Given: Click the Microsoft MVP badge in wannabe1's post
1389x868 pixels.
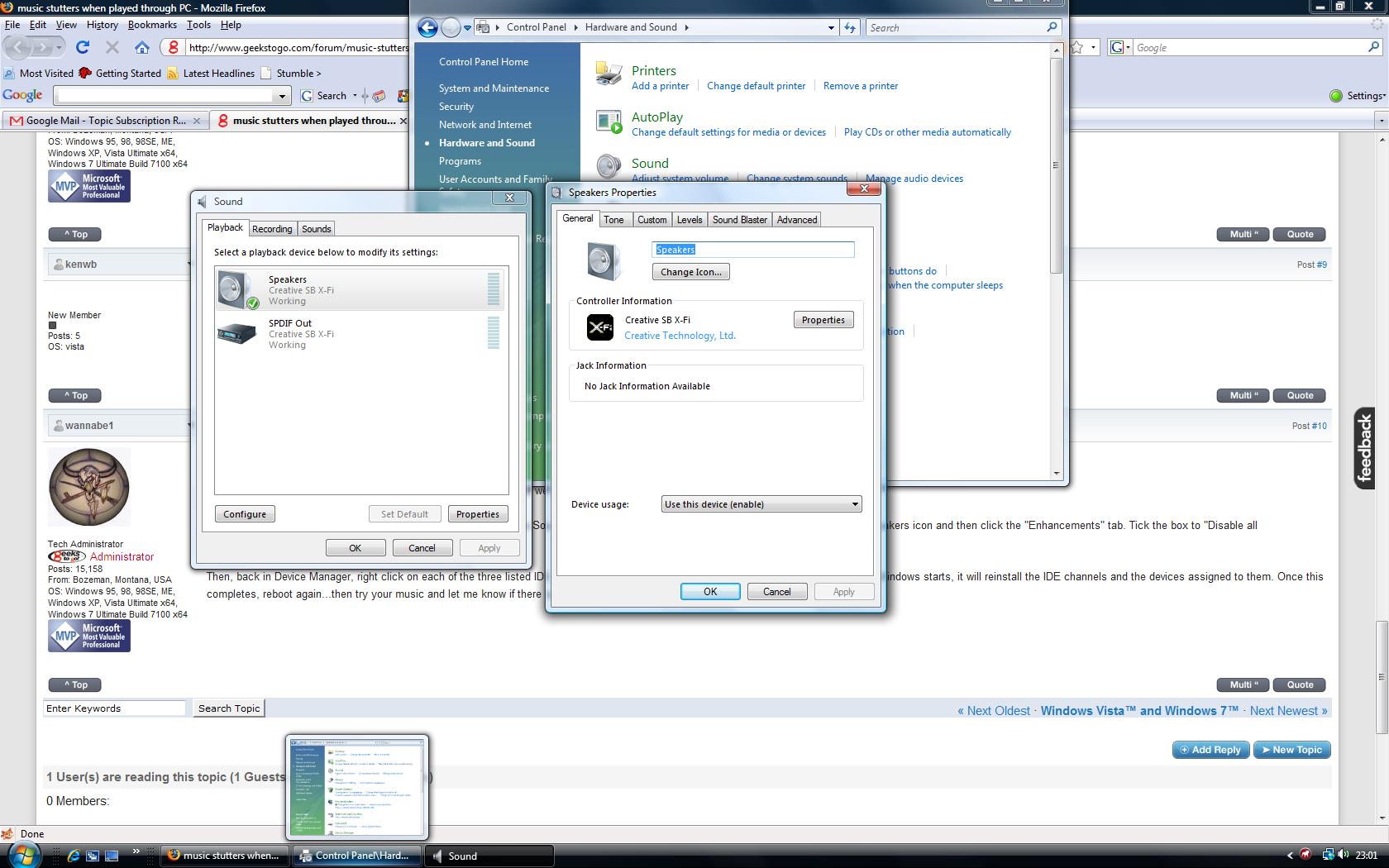Looking at the screenshot, I should [x=89, y=636].
